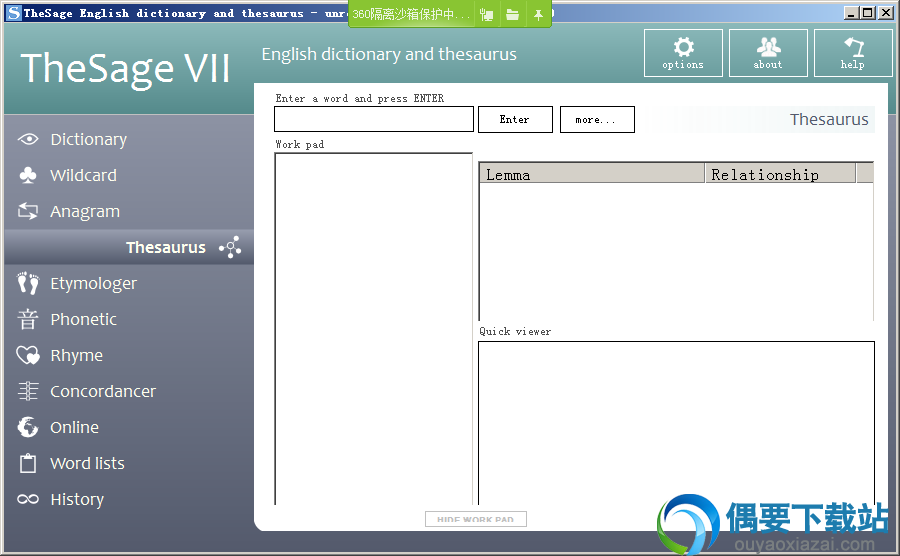
Task: Open help via the lamp icon
Action: click(854, 47)
